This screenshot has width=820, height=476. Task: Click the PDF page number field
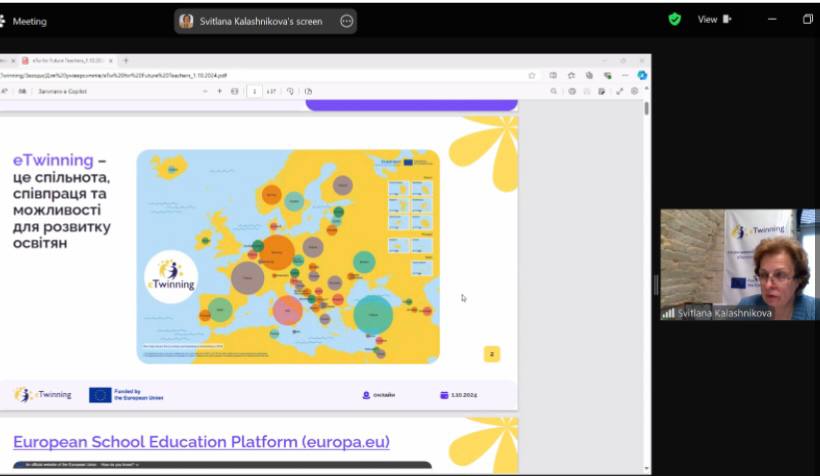pyautogui.click(x=254, y=91)
